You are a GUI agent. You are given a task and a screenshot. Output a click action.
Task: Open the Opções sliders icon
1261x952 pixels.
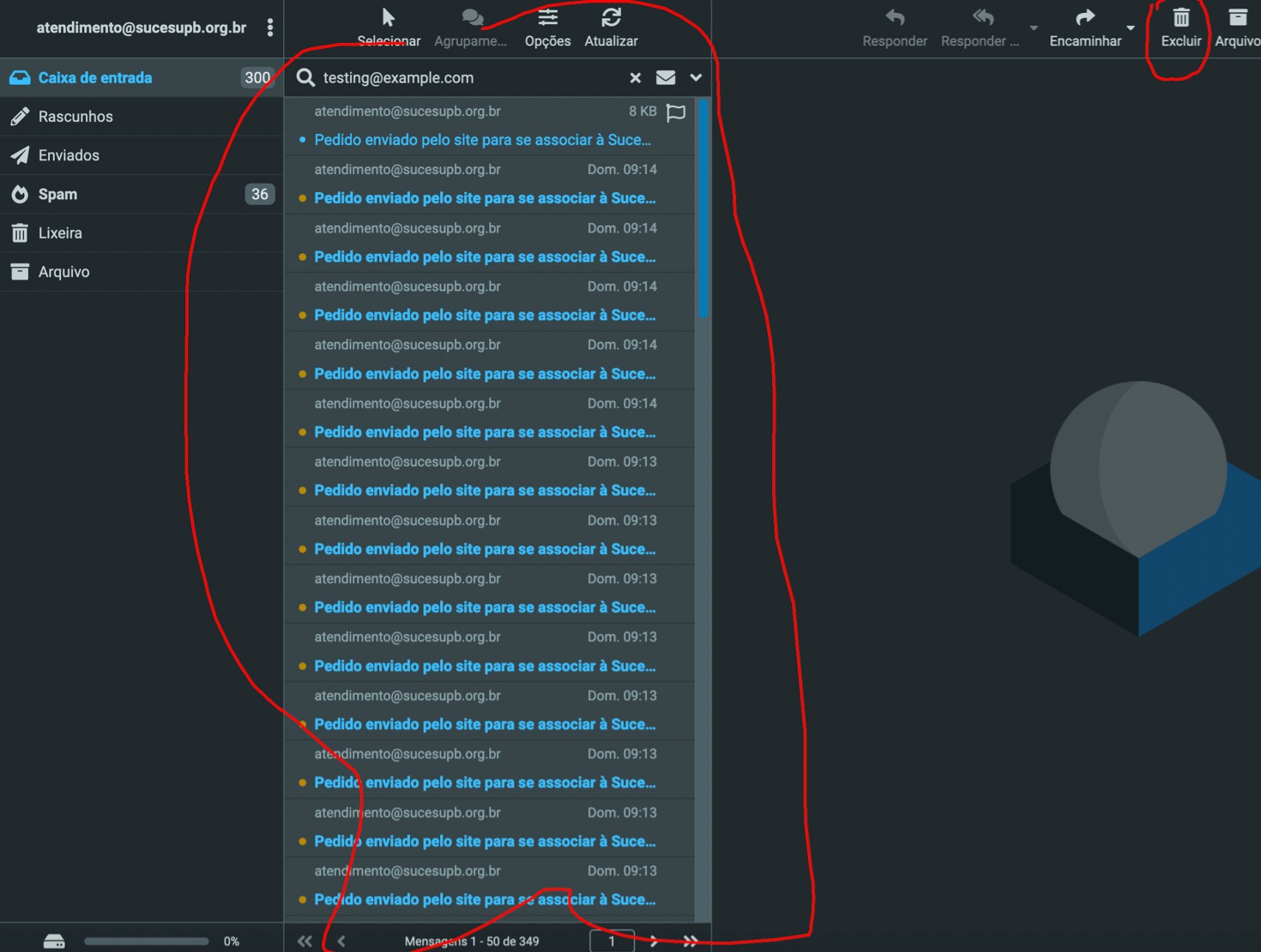(547, 17)
